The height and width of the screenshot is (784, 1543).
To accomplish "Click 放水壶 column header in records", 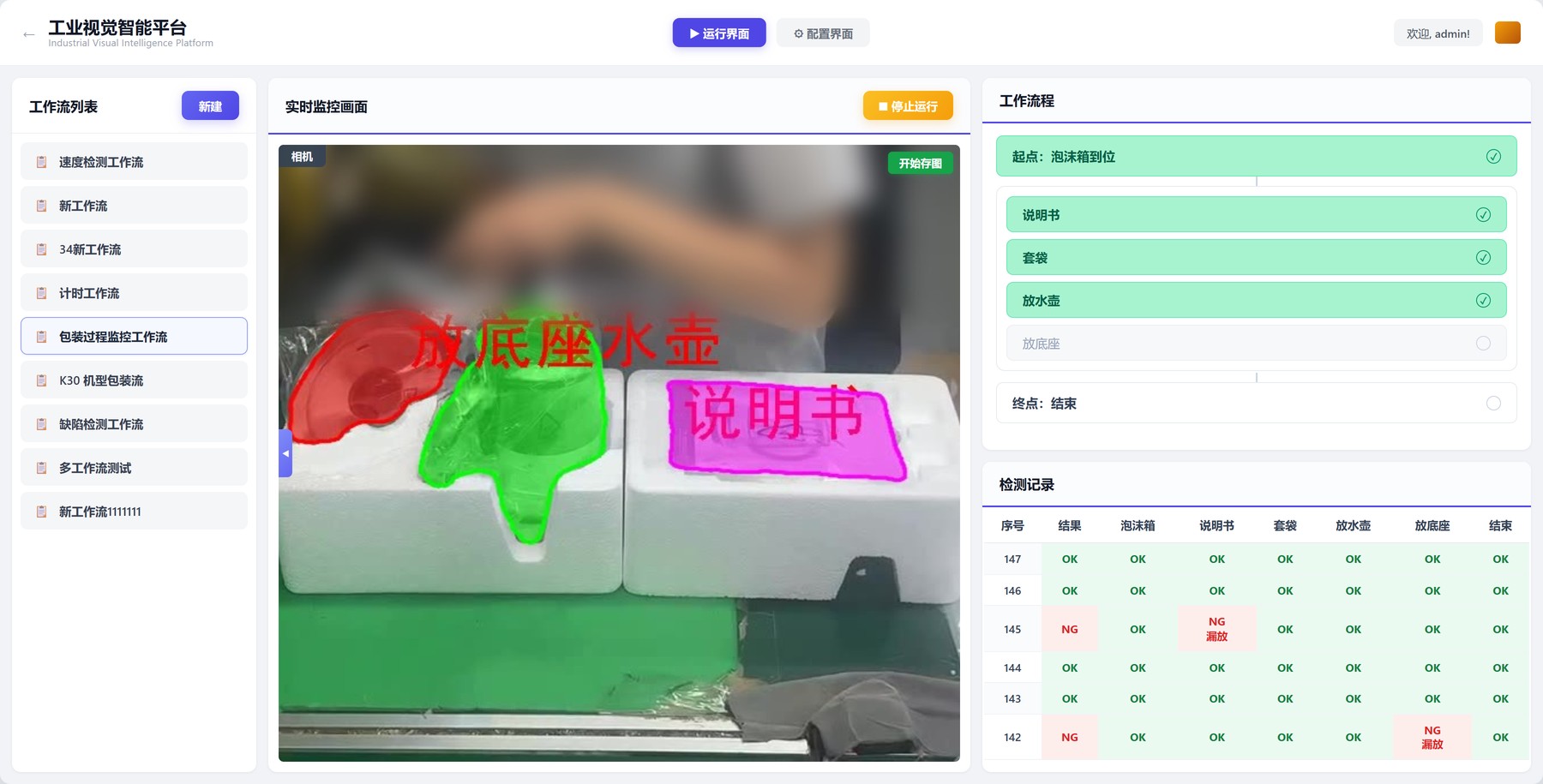I will (1353, 525).
